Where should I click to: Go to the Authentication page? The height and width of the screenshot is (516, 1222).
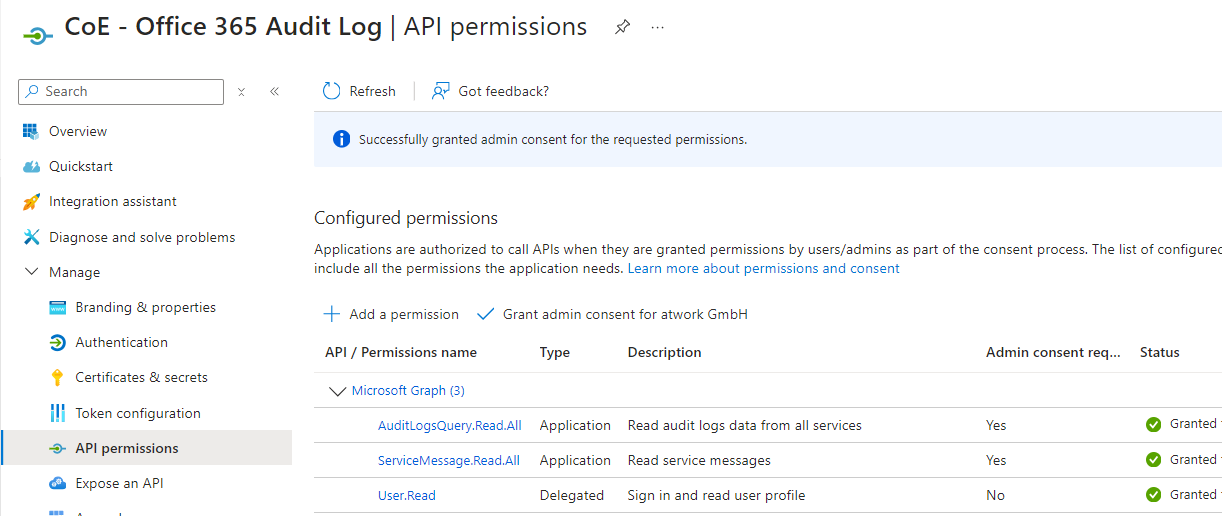click(x=121, y=342)
